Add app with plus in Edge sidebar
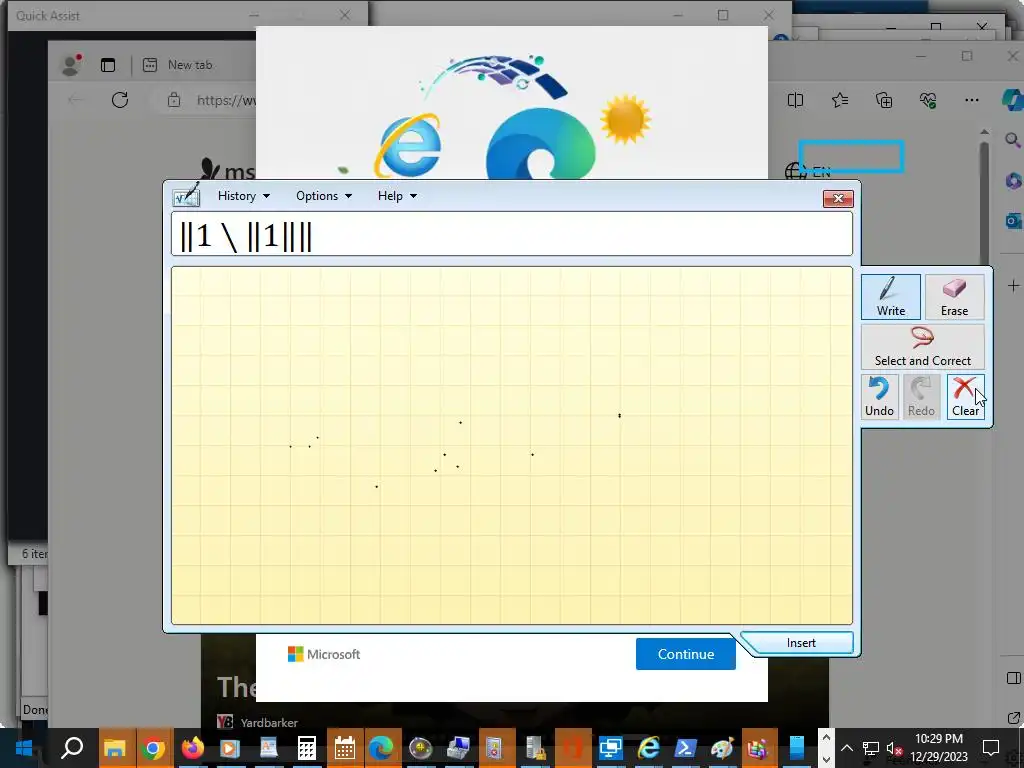Image resolution: width=1024 pixels, height=768 pixels. point(1013,285)
